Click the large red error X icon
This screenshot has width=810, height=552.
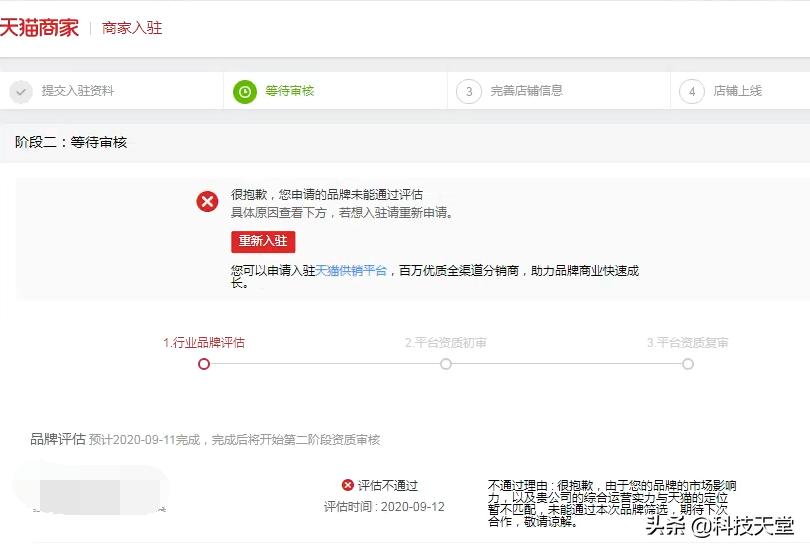[207, 201]
